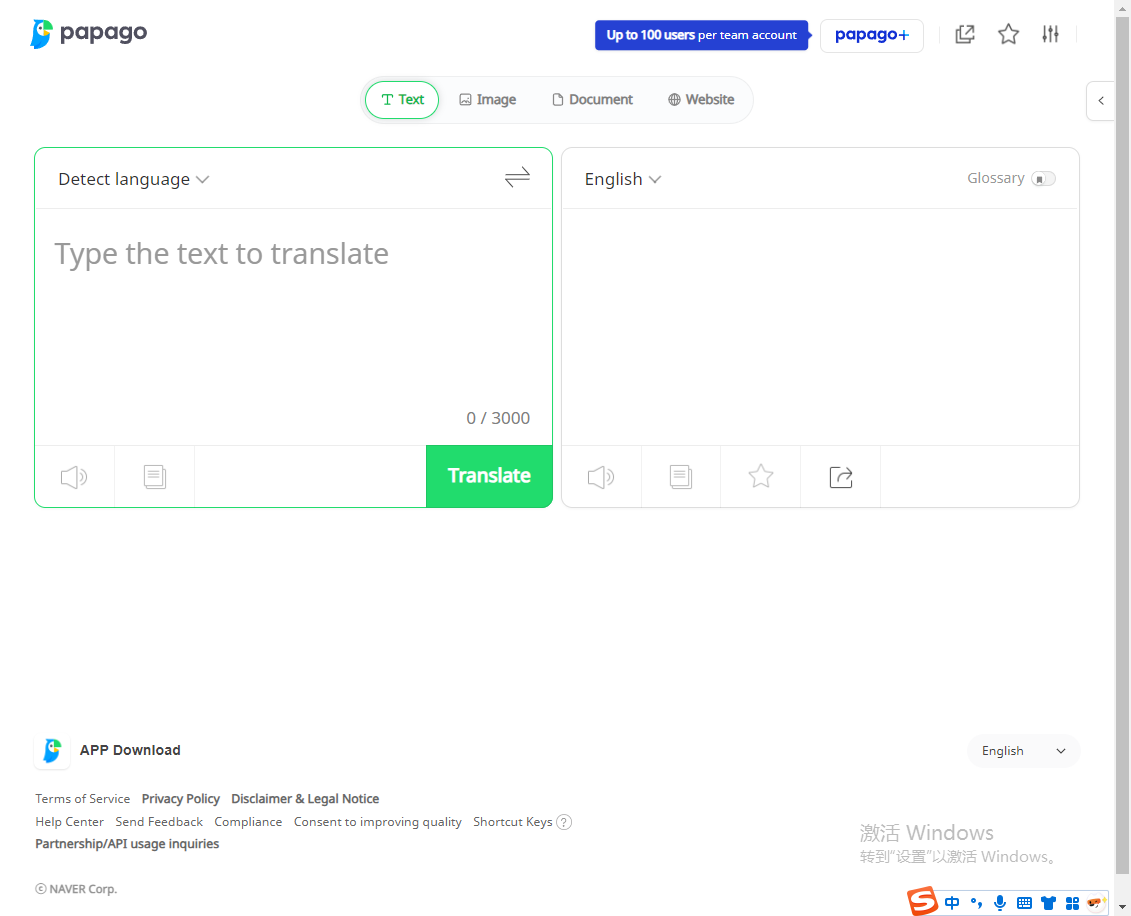Image resolution: width=1131 pixels, height=916 pixels.
Task: Open the papago+ button
Action: coord(871,35)
